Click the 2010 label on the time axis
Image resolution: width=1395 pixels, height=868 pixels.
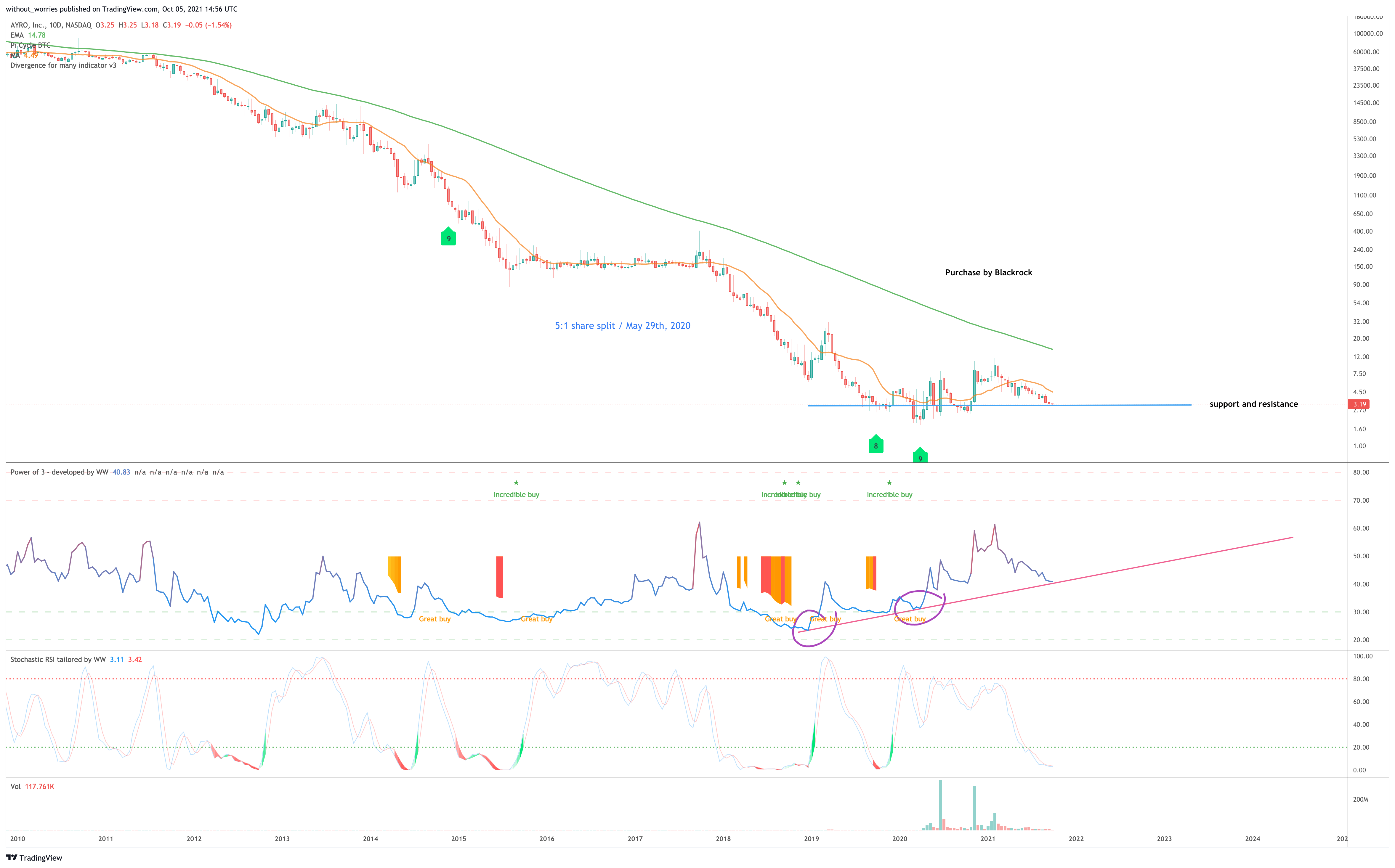pos(18,839)
